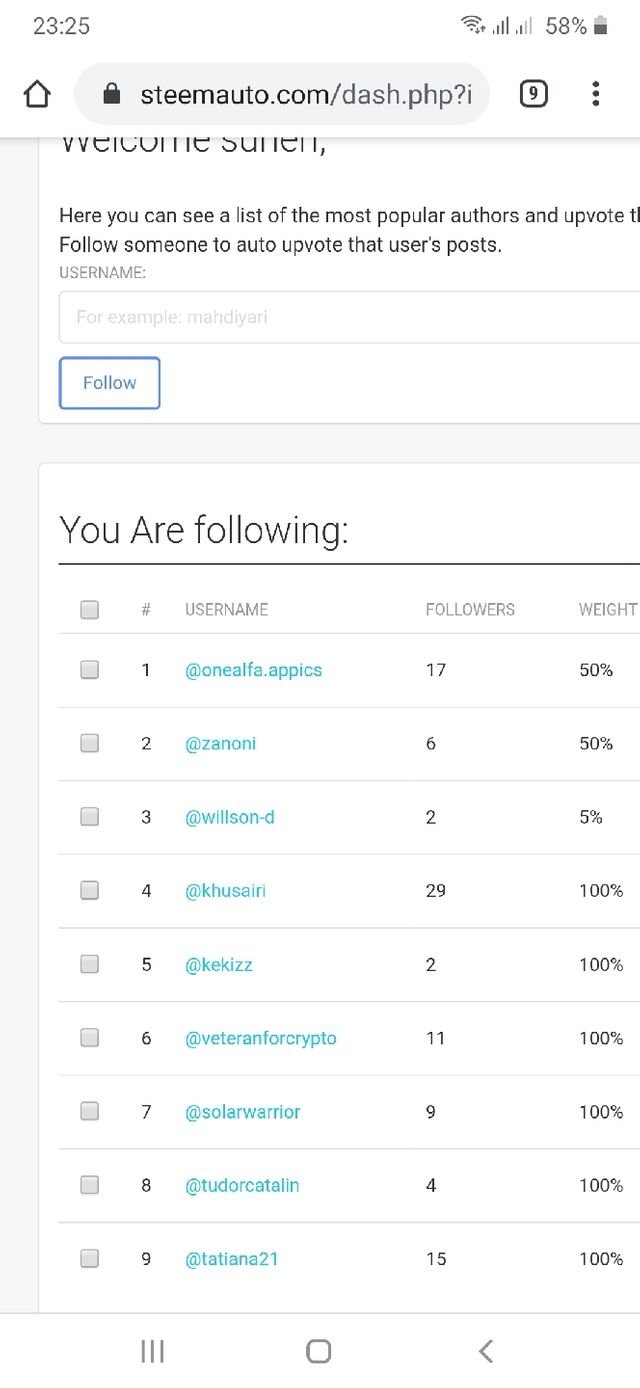This screenshot has height=1388, width=640.
Task: Focus the username input field
Action: click(349, 317)
